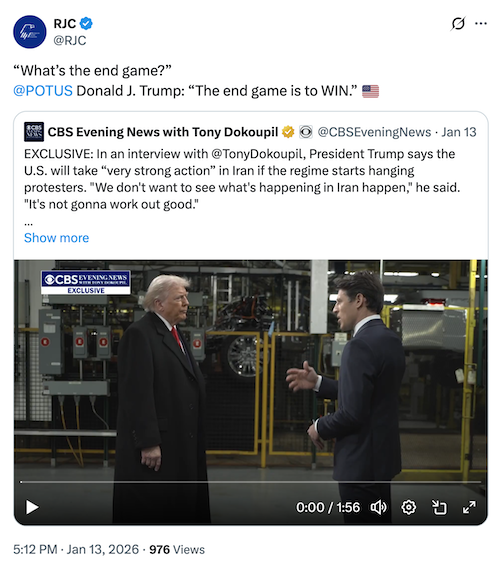
Task: Expand quoted post with Show more
Action: pyautogui.click(x=56, y=238)
